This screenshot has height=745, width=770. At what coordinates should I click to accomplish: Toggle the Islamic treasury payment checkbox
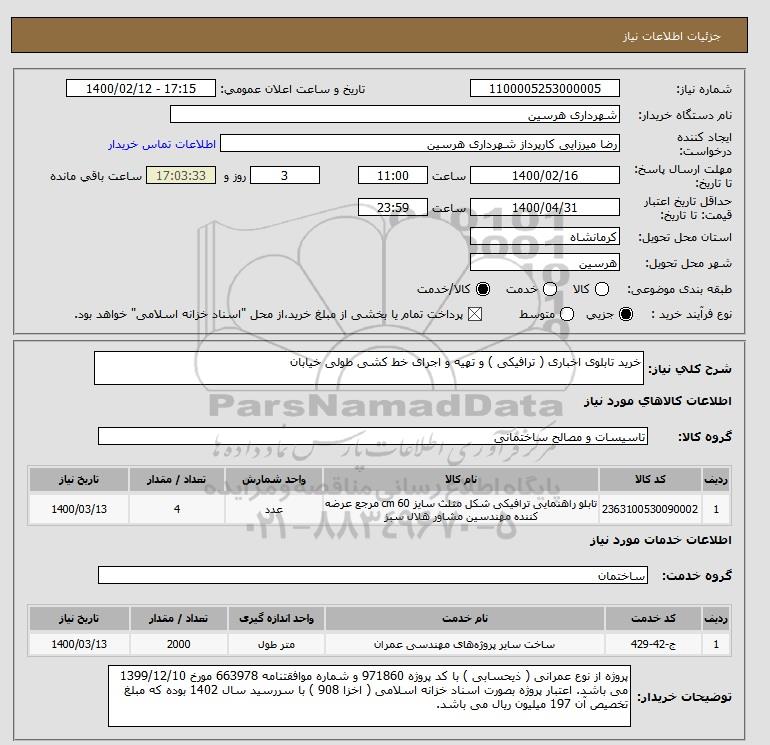point(475,314)
